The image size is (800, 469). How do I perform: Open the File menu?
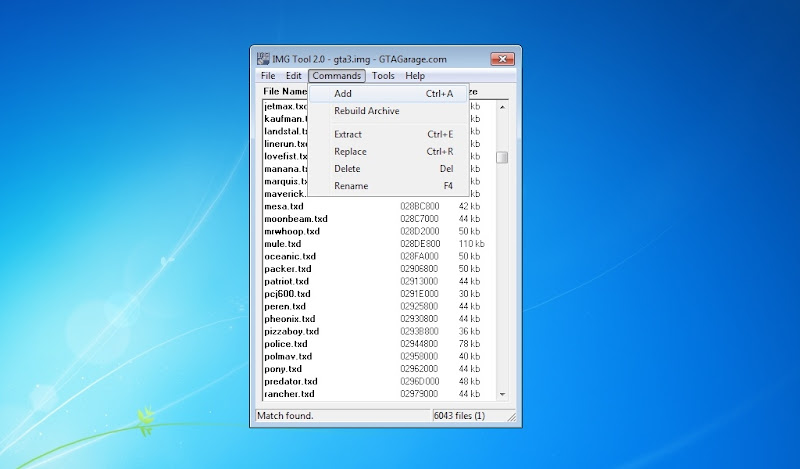tap(268, 76)
